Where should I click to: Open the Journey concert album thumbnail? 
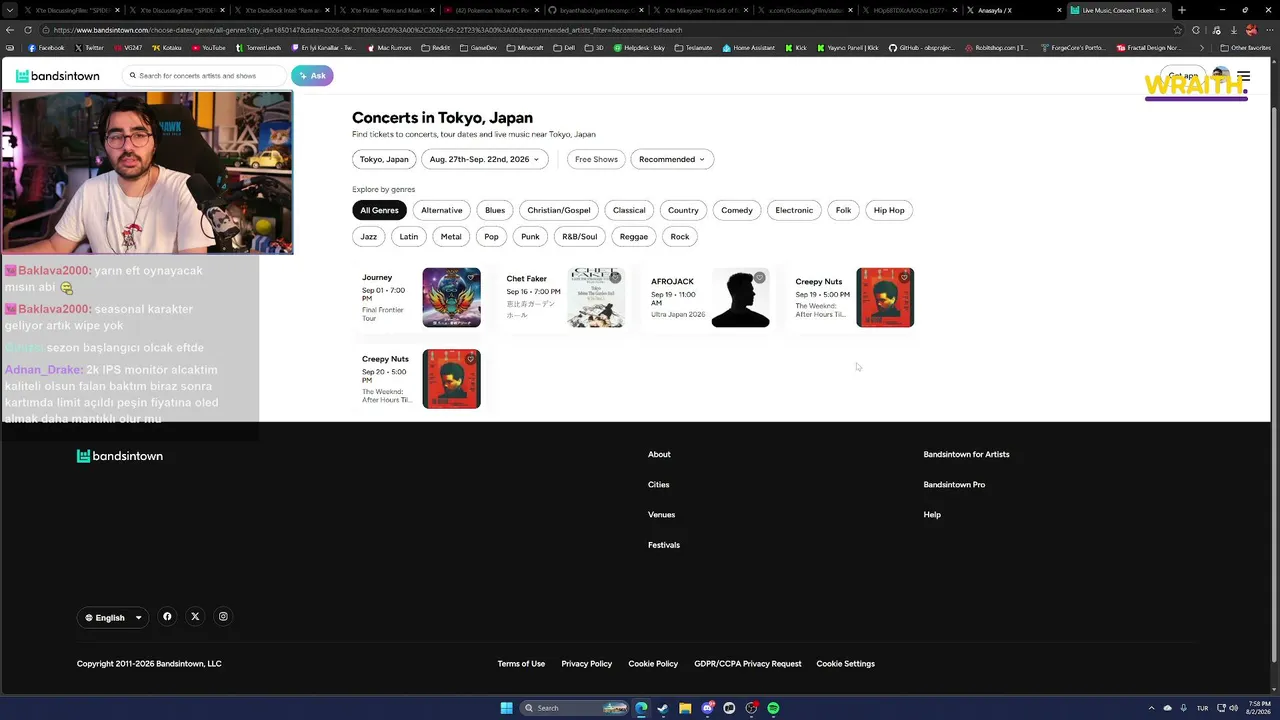[x=451, y=298]
